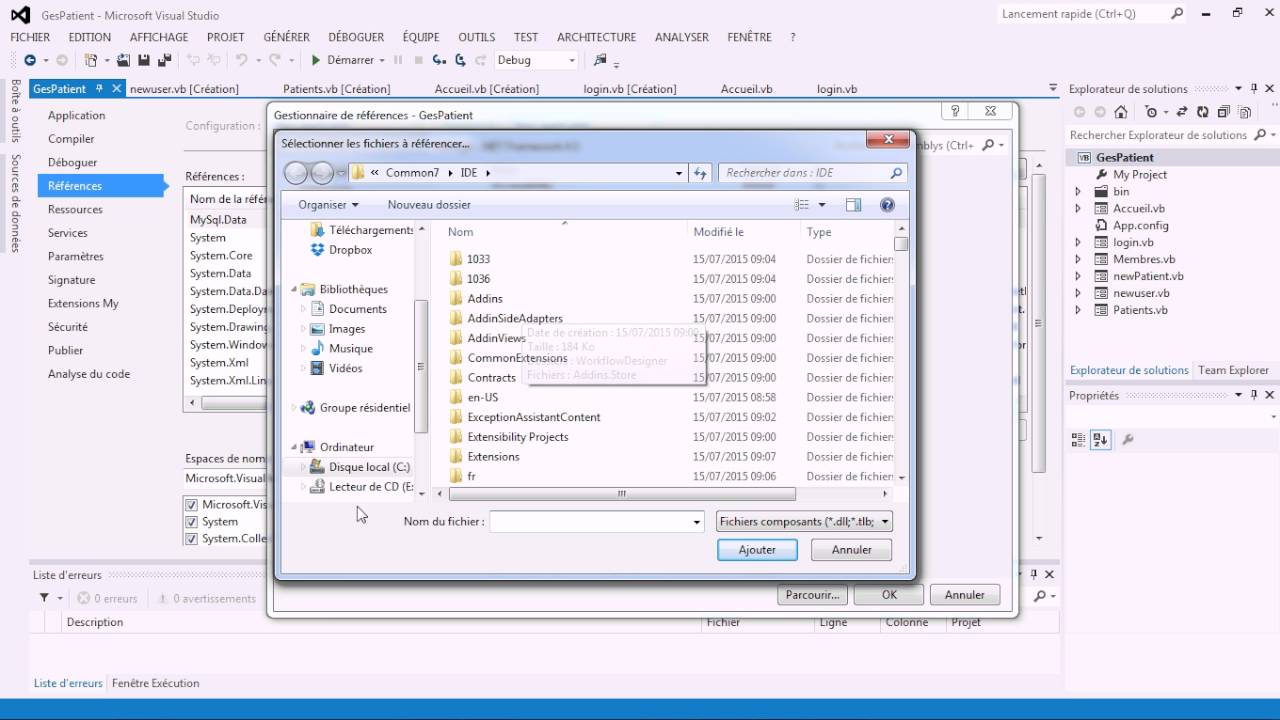Click the OK button in Reference Manager
1280x720 pixels.
[x=889, y=594]
